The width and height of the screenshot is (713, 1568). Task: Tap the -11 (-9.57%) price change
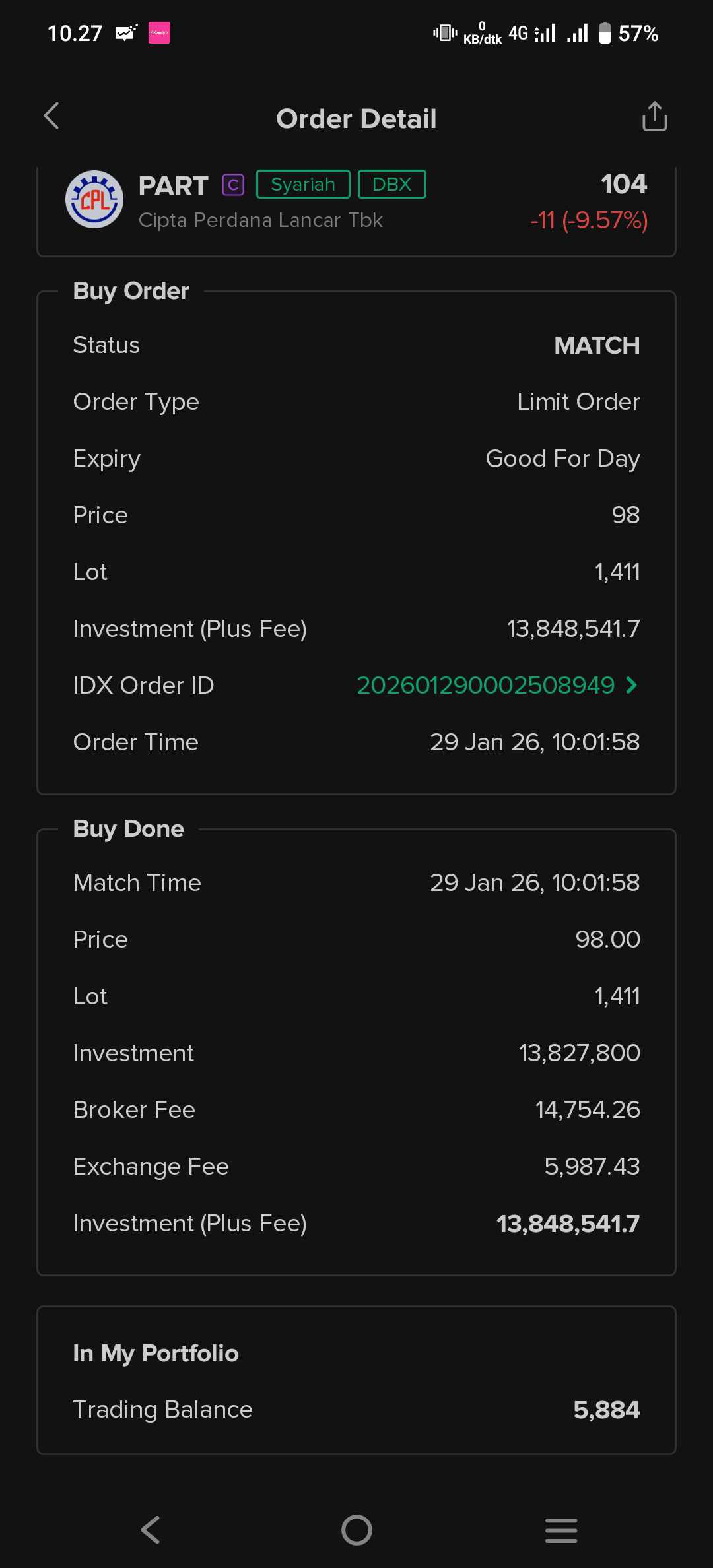point(589,220)
